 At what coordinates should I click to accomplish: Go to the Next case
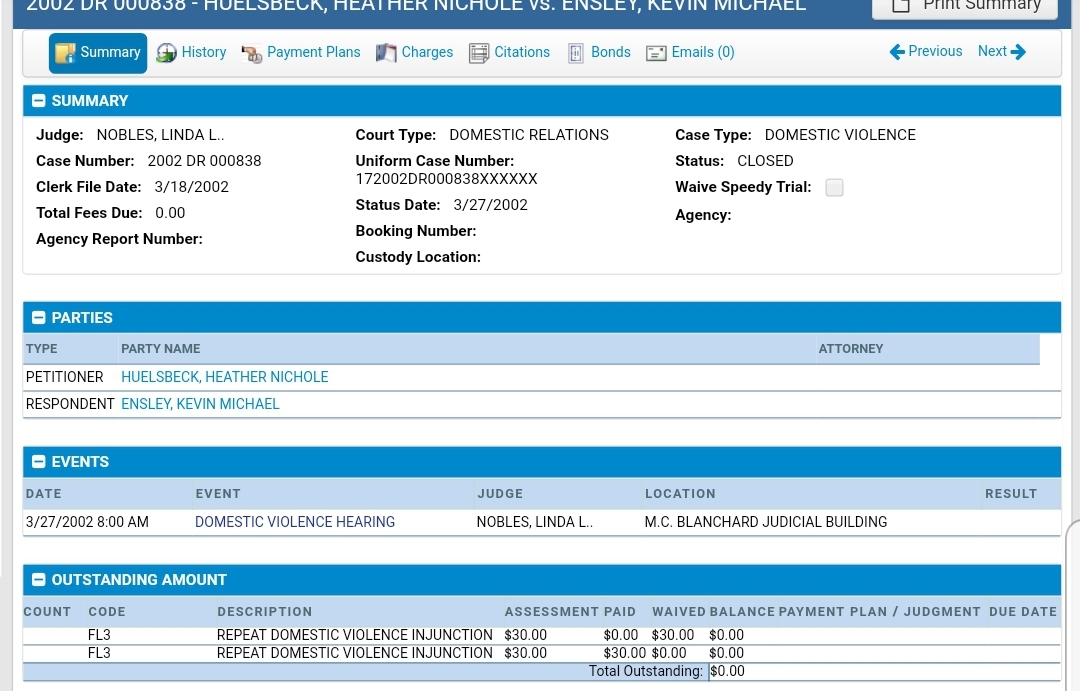1002,52
